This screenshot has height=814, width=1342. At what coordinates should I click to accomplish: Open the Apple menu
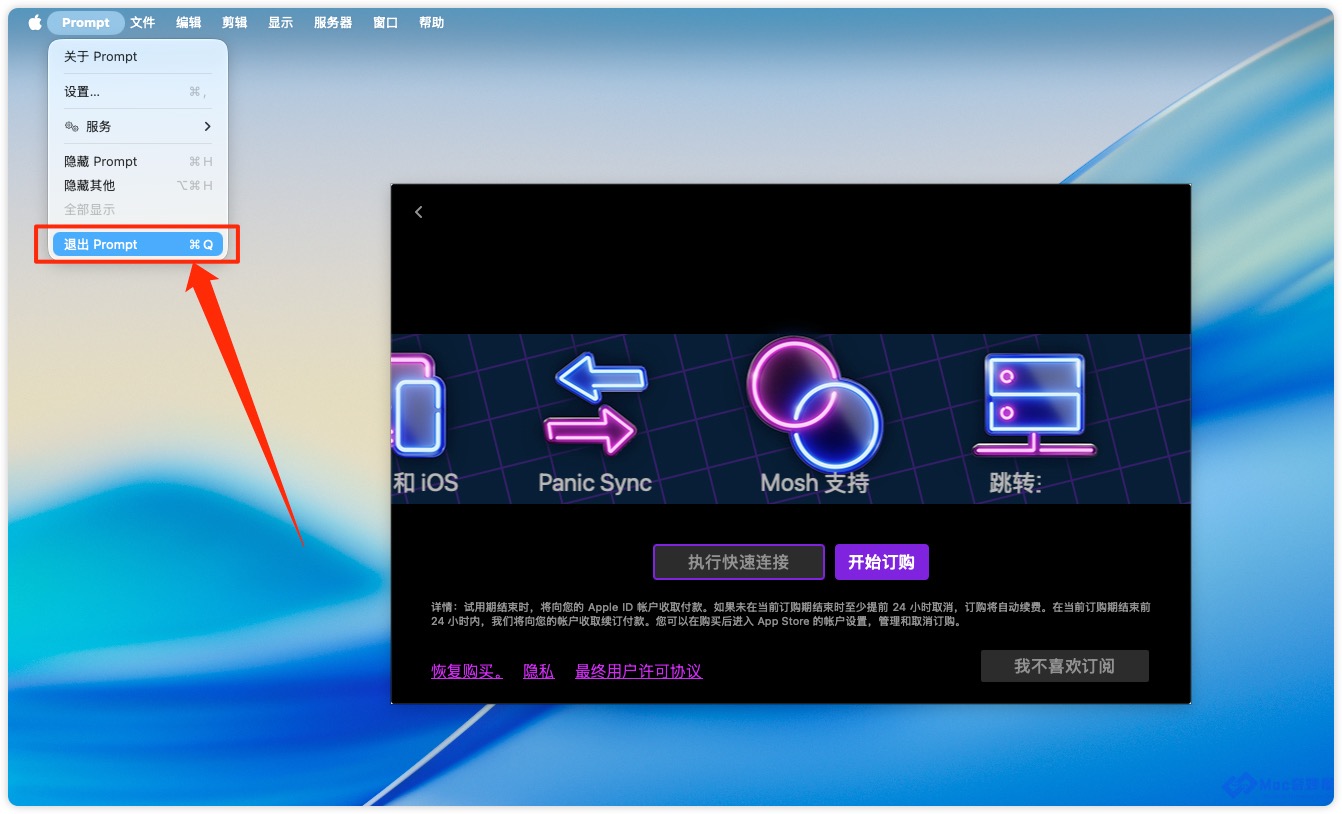click(35, 22)
